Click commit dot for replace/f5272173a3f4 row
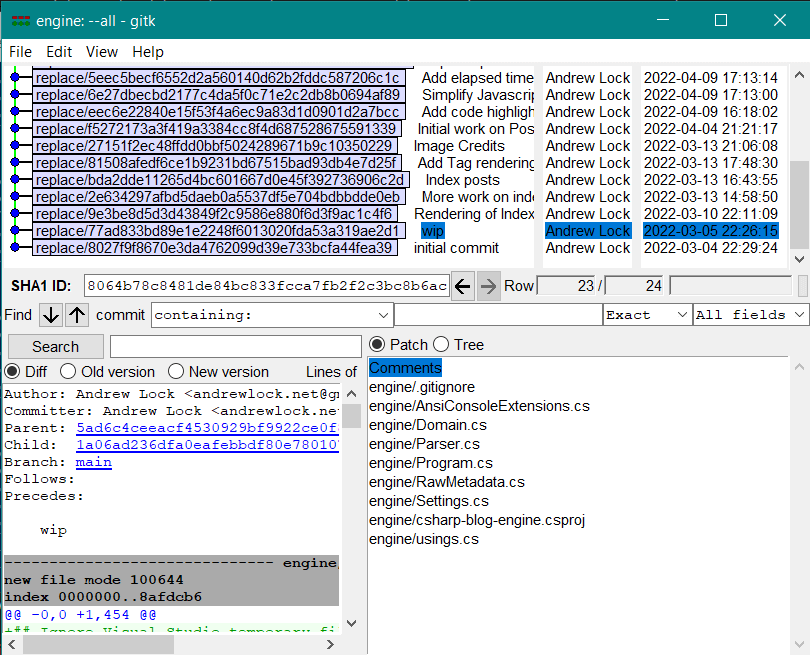The image size is (810, 655). pyautogui.click(x=15, y=129)
